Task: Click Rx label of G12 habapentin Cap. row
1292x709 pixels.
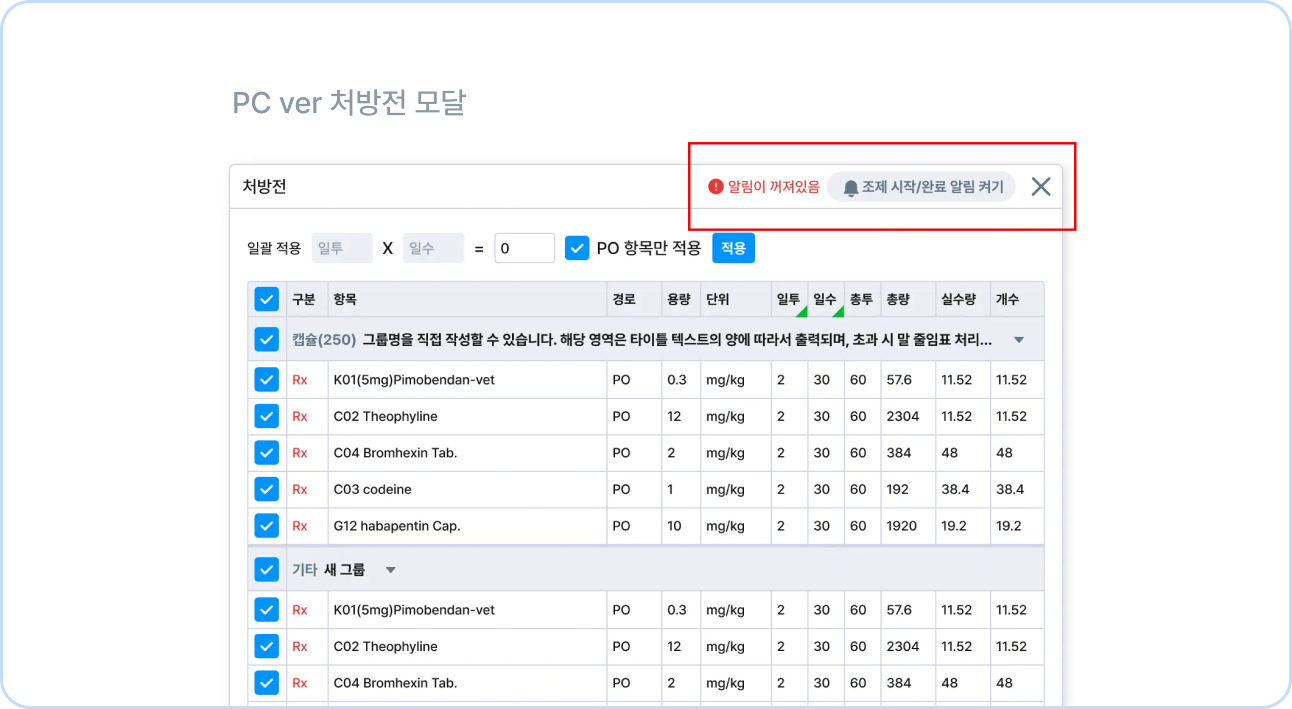Action: tap(300, 526)
